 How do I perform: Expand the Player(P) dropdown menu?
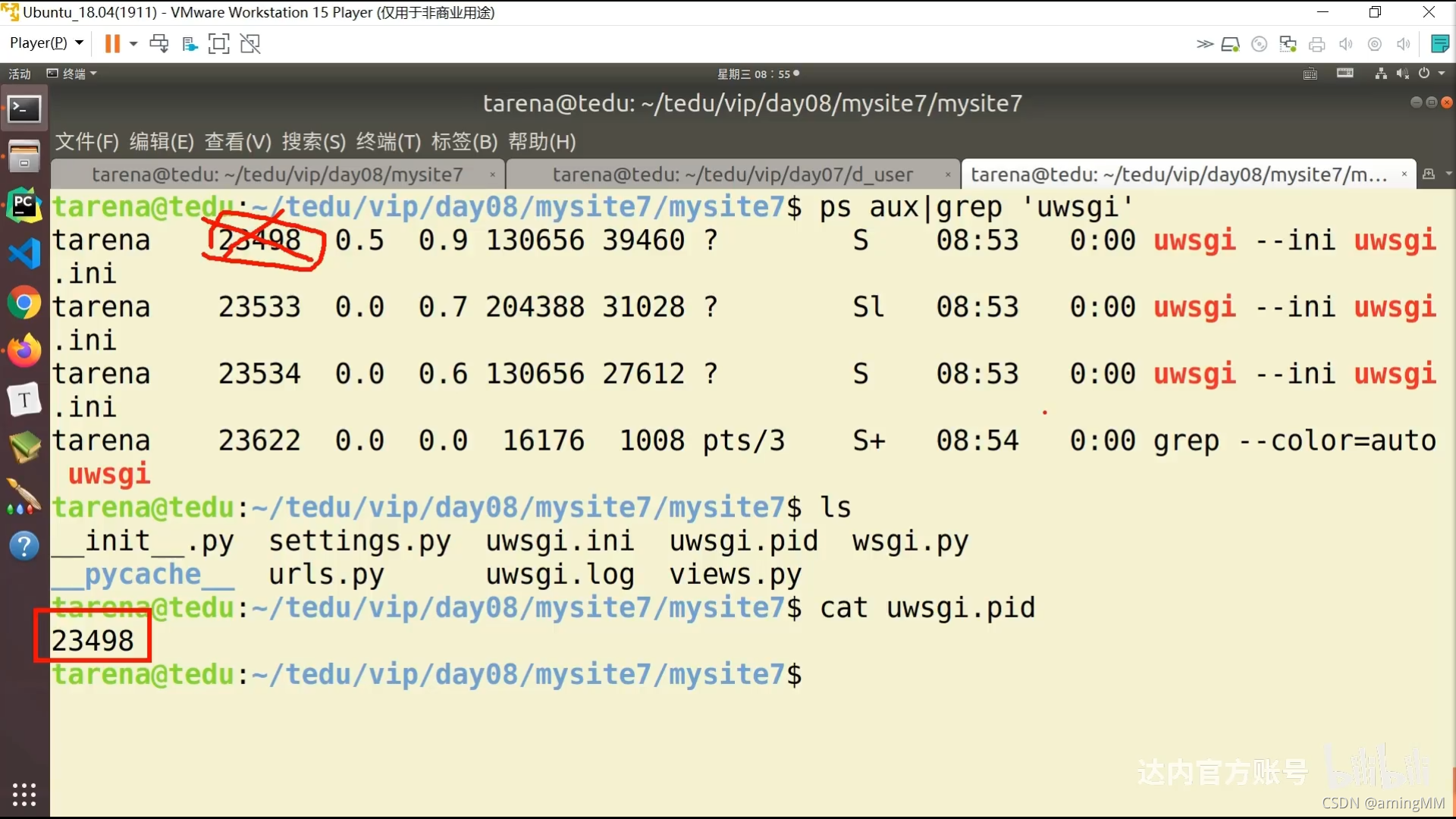[45, 43]
